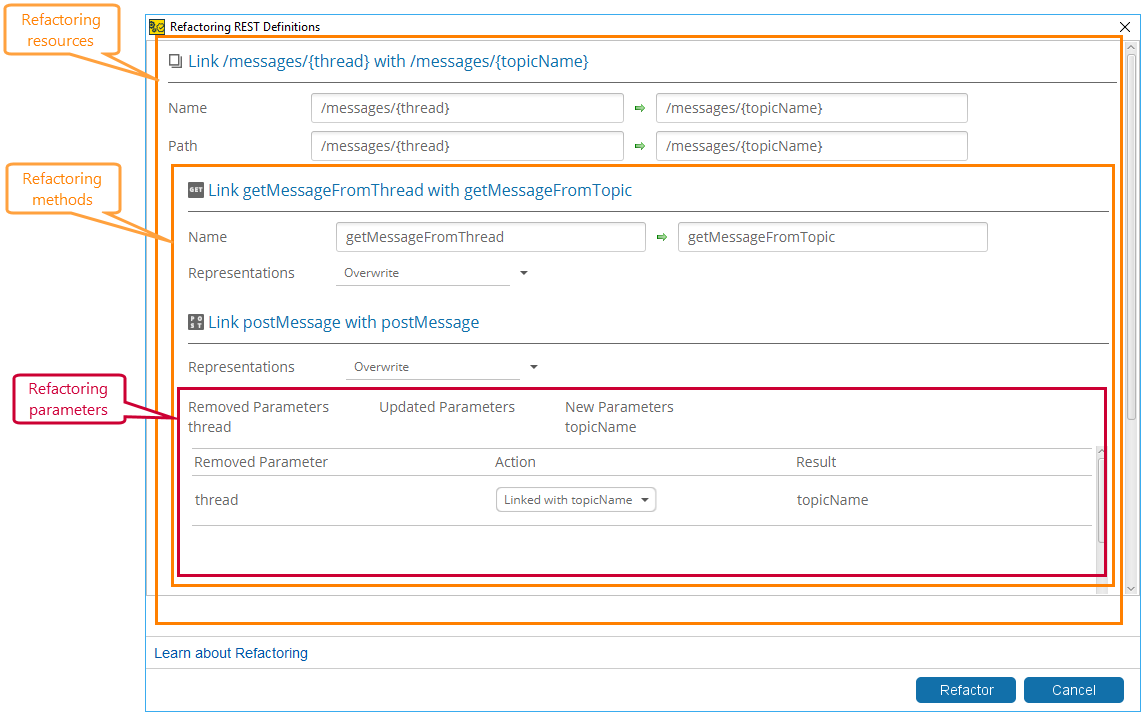
Task: Click inside the /messages/{topicName} Name field
Action: [x=812, y=108]
